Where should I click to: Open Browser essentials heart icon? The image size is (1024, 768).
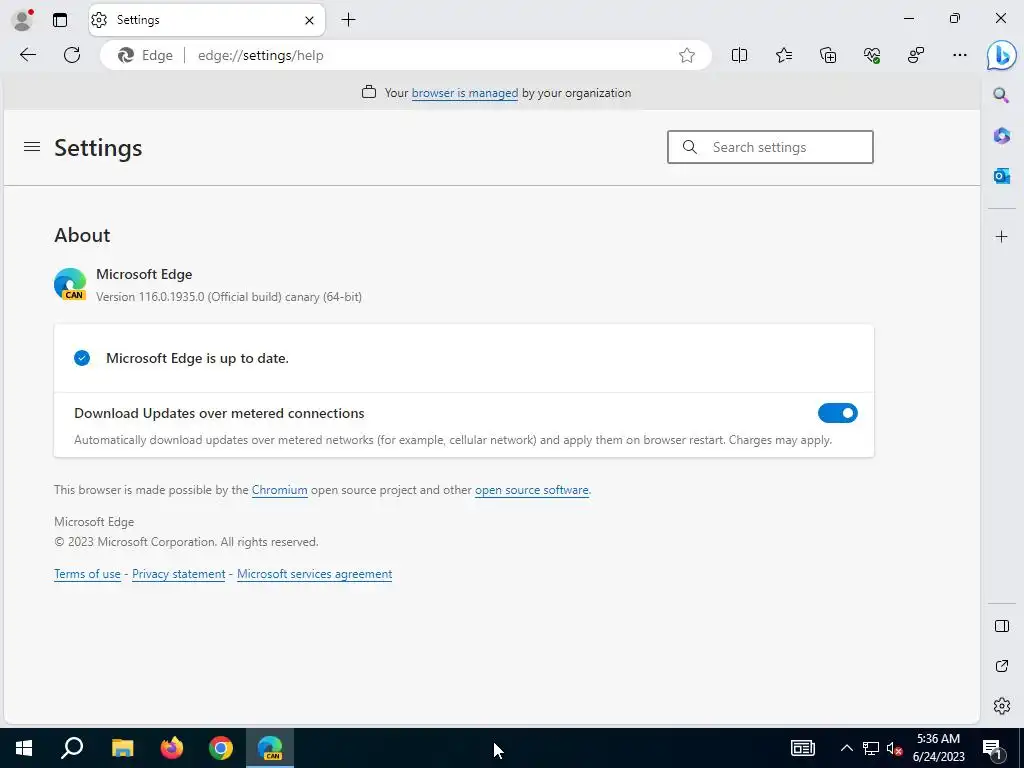click(872, 56)
